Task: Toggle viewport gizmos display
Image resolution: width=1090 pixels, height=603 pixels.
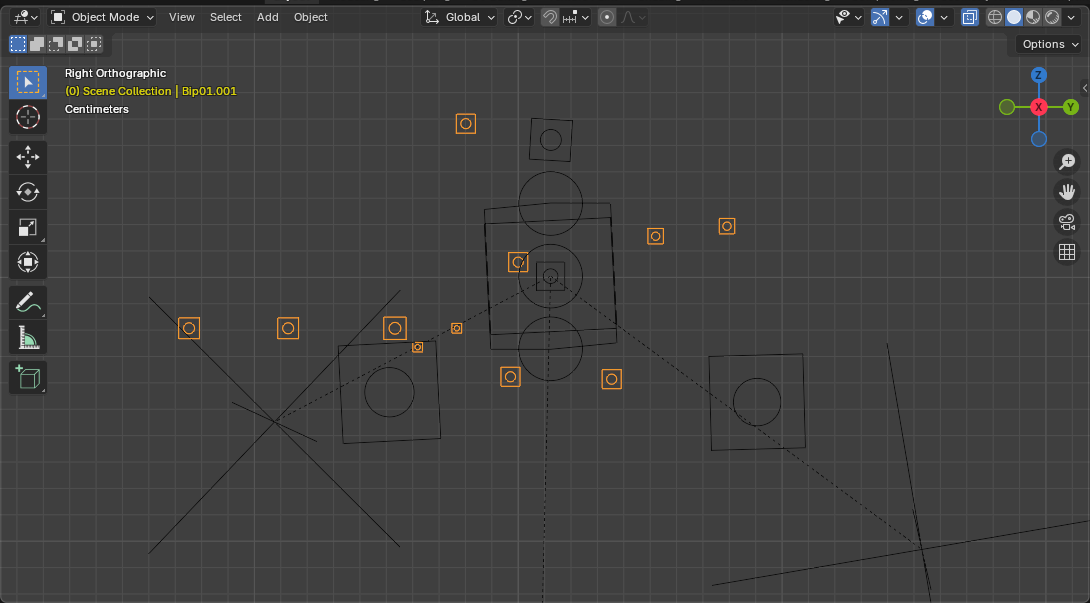Action: point(880,17)
